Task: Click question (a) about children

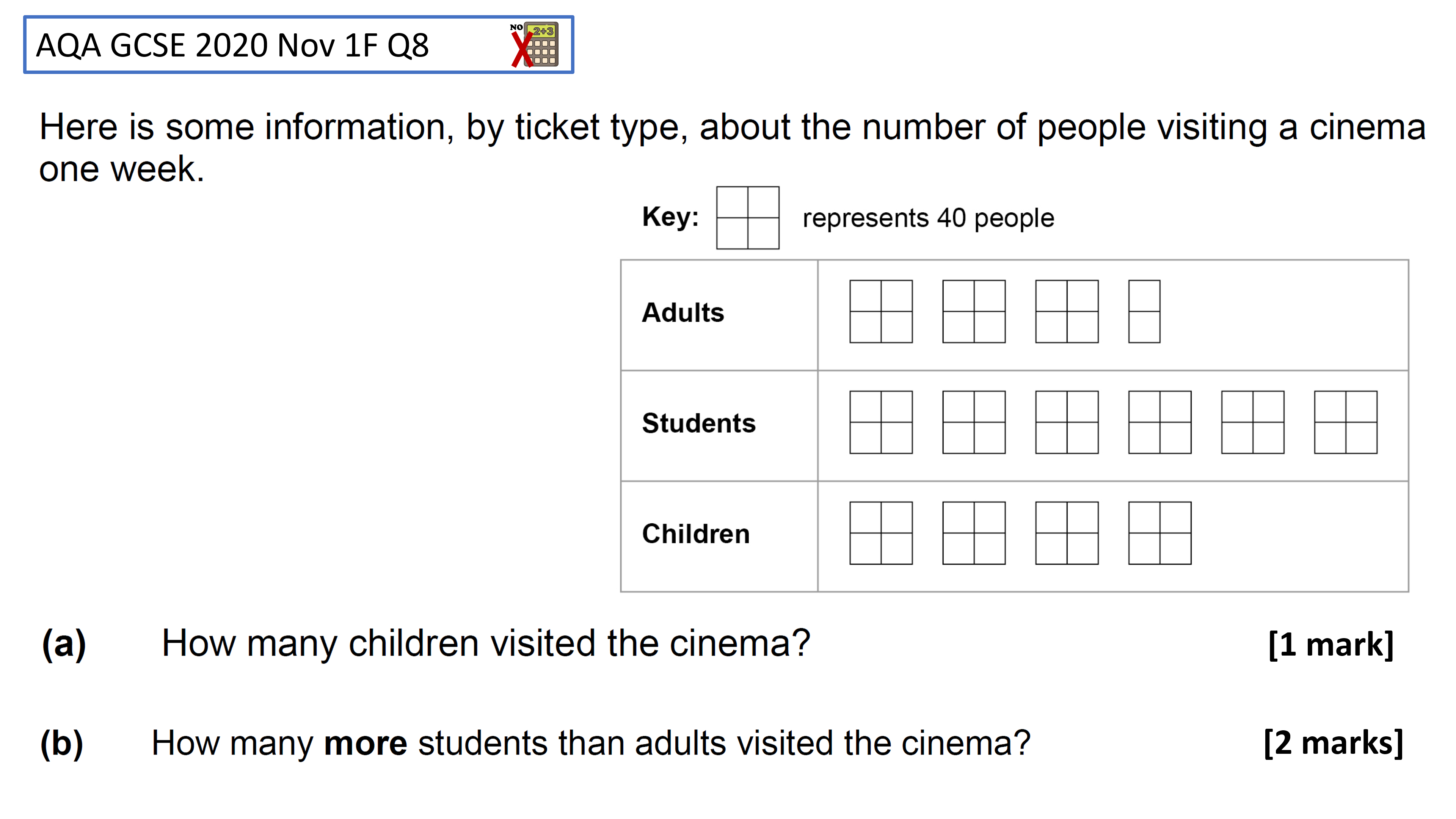Action: click(x=485, y=644)
